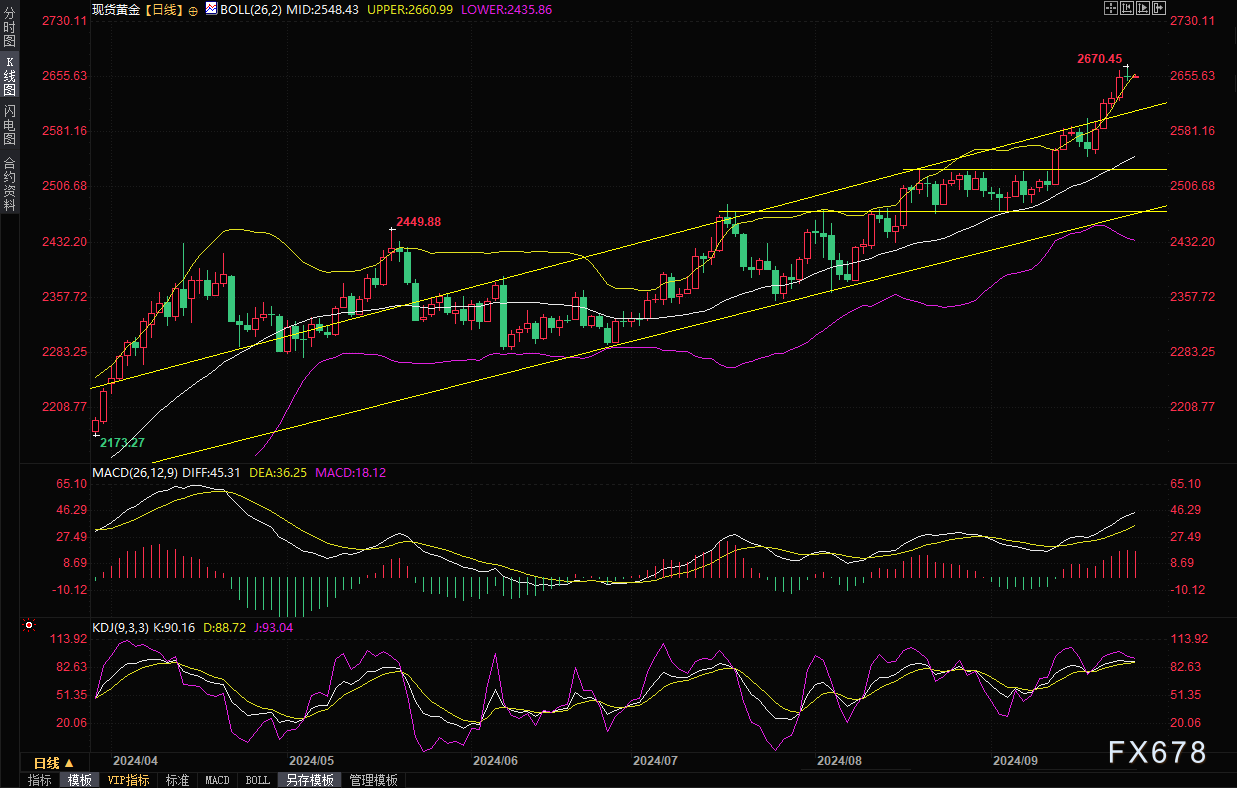Select the 模板 bottom tab
Viewport: 1237px width, 788px height.
(80, 780)
